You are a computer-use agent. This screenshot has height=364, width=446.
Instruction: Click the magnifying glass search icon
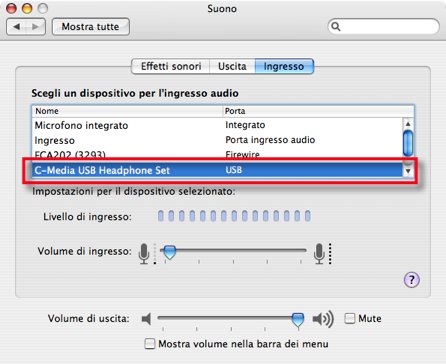pyautogui.click(x=336, y=26)
